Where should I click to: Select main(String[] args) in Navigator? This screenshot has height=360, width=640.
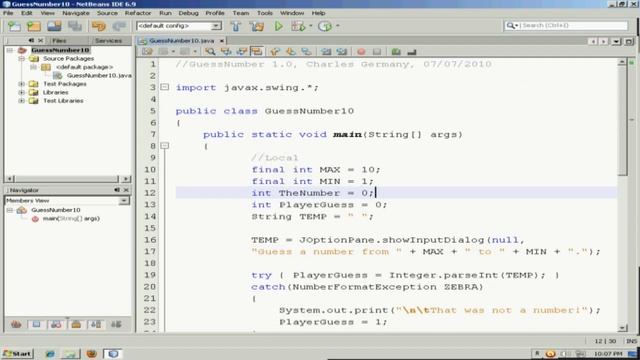(71, 219)
